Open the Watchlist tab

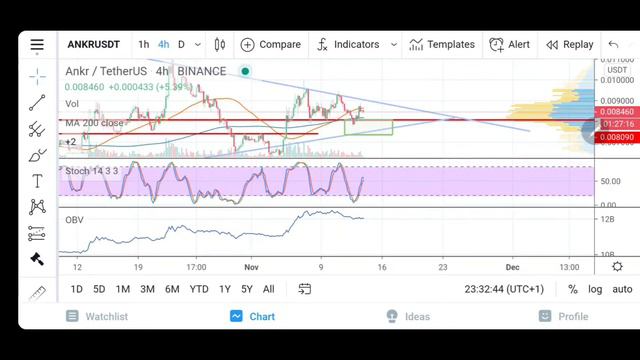(x=97, y=316)
